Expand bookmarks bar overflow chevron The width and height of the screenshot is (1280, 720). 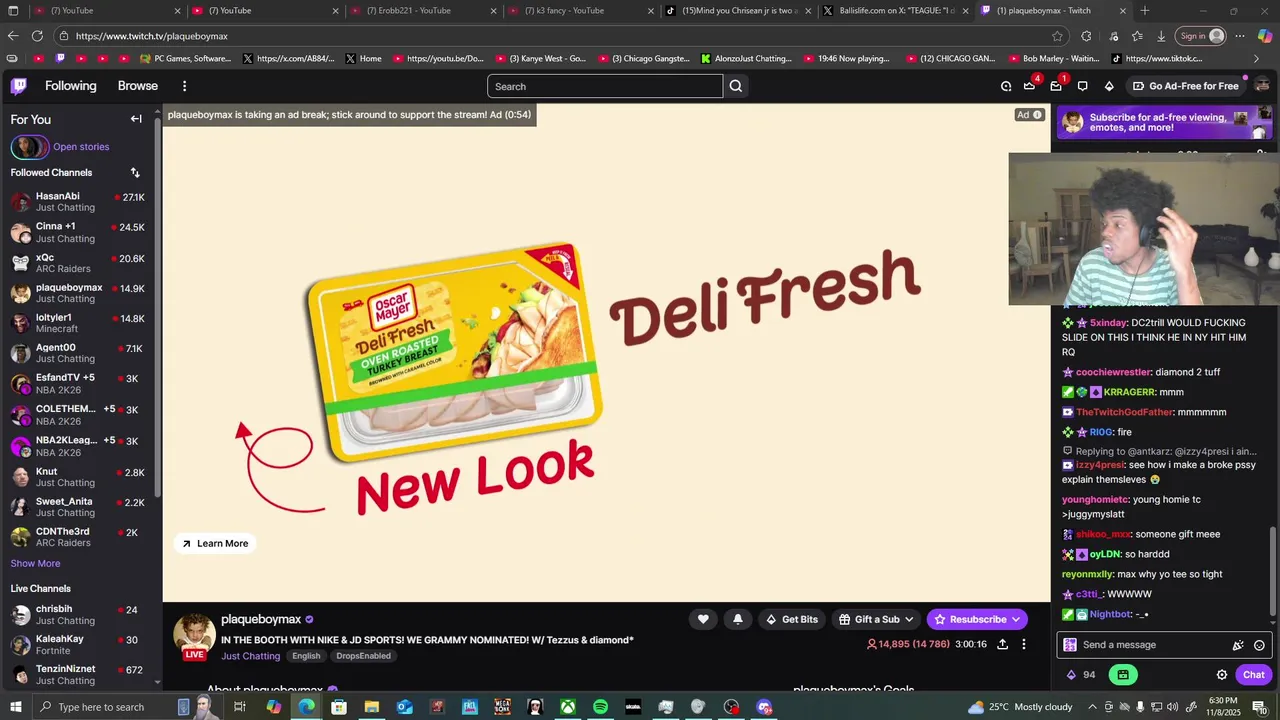pos(1256,59)
